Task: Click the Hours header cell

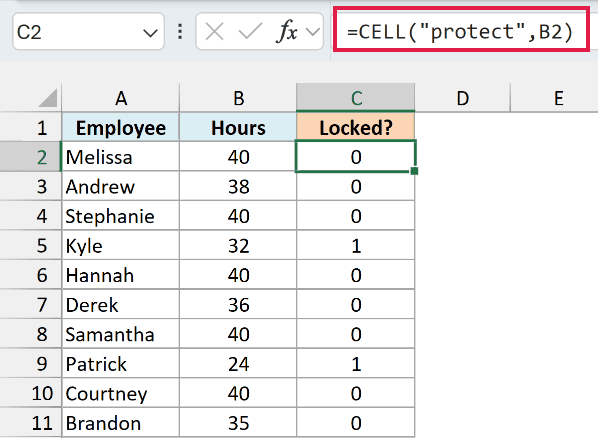Action: pyautogui.click(x=238, y=127)
